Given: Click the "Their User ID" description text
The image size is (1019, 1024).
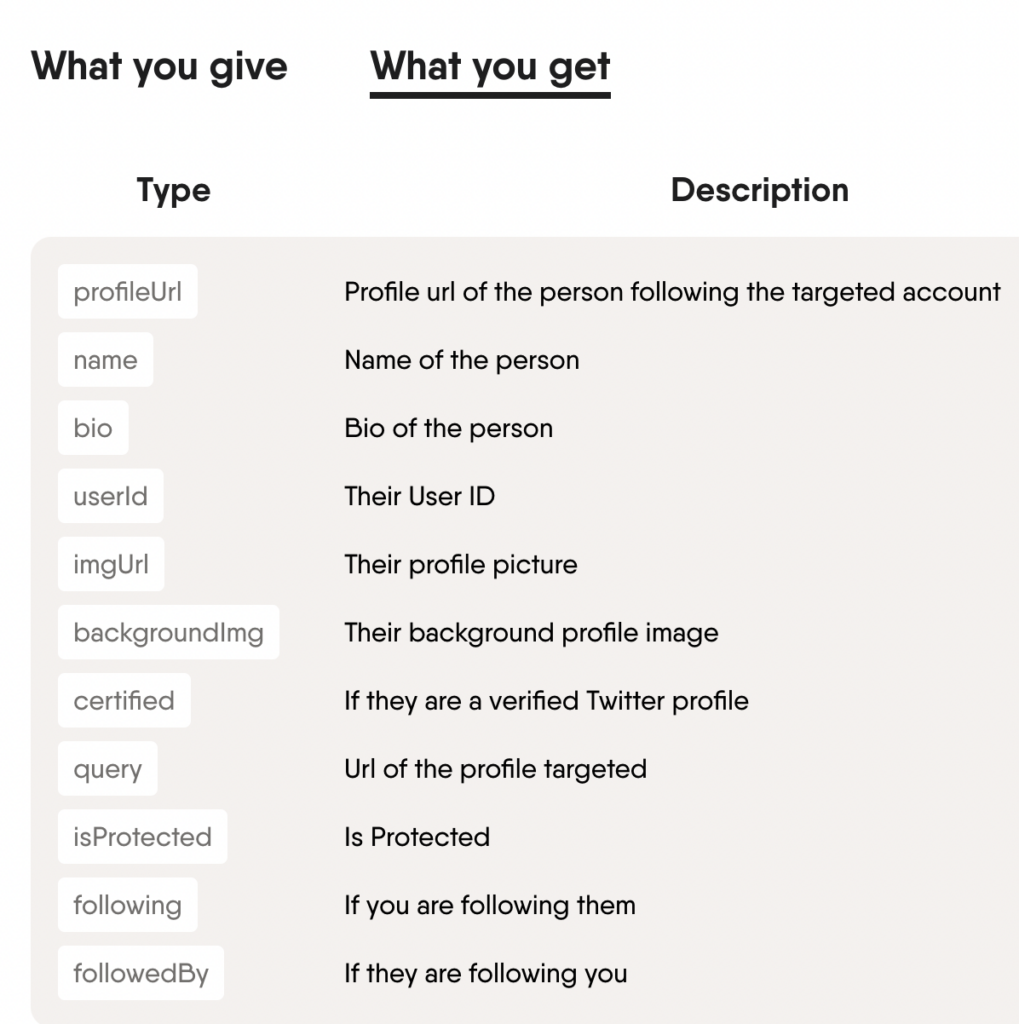Looking at the screenshot, I should 419,496.
